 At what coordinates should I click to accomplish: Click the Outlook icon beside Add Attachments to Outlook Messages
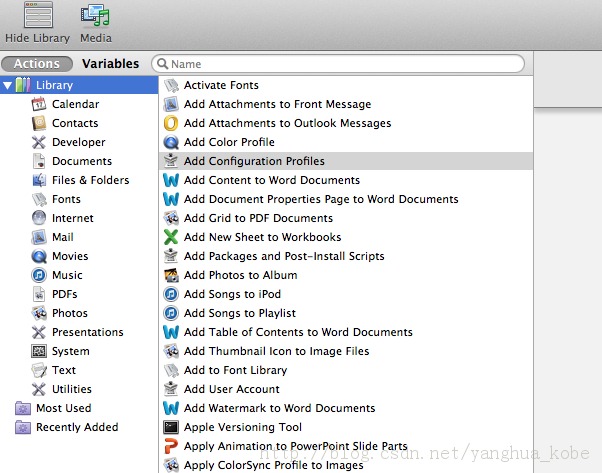point(171,123)
